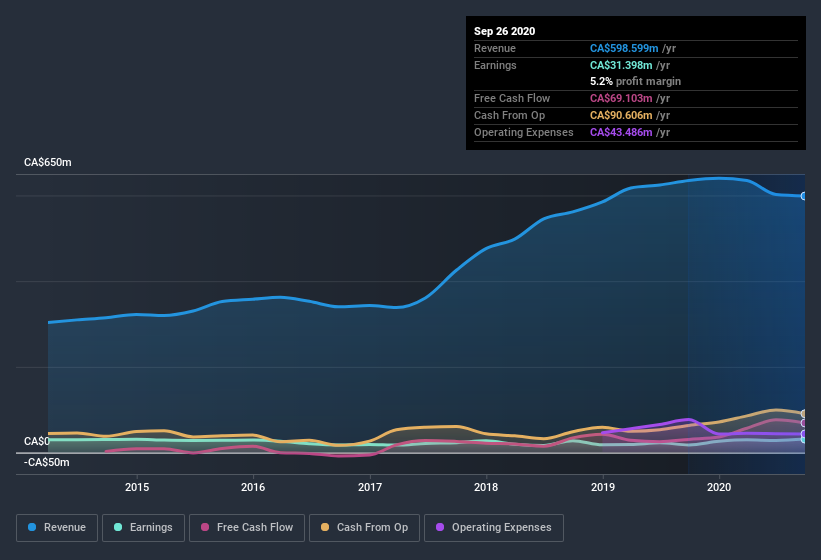
Task: Click the Revenue endpoint marker on chart
Action: click(x=804, y=196)
